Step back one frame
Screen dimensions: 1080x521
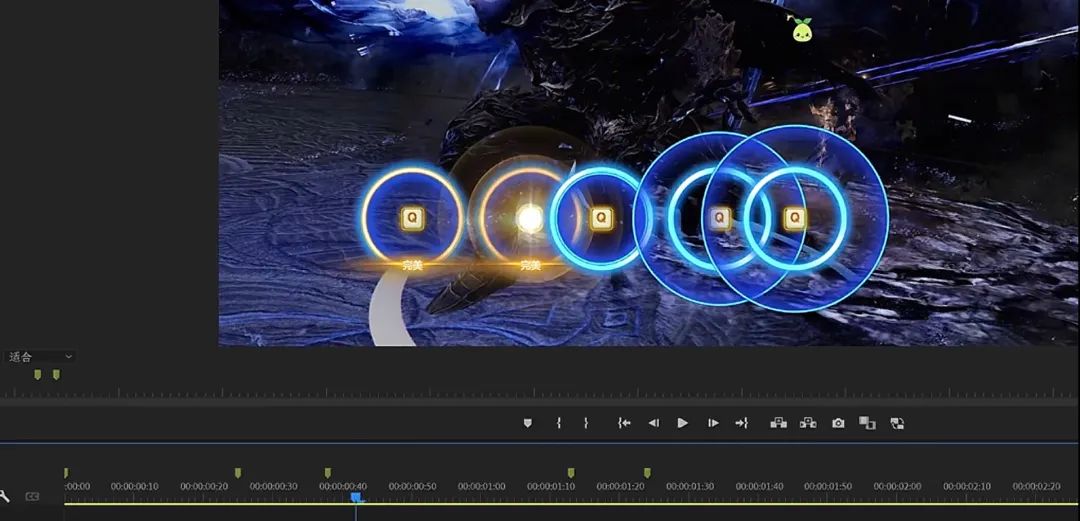coord(654,423)
